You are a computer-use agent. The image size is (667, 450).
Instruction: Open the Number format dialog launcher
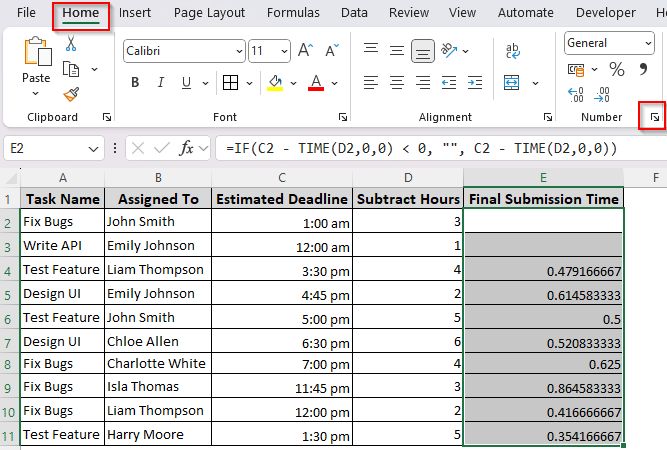click(655, 117)
